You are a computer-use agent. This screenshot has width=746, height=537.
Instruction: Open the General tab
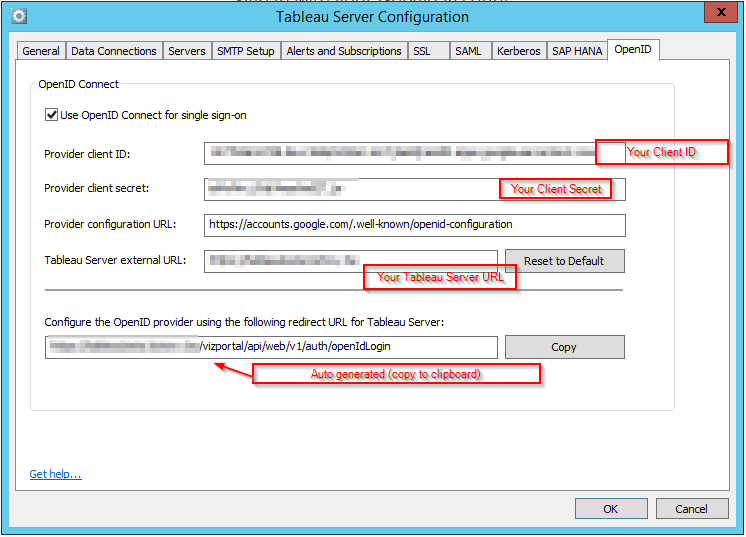pos(41,51)
